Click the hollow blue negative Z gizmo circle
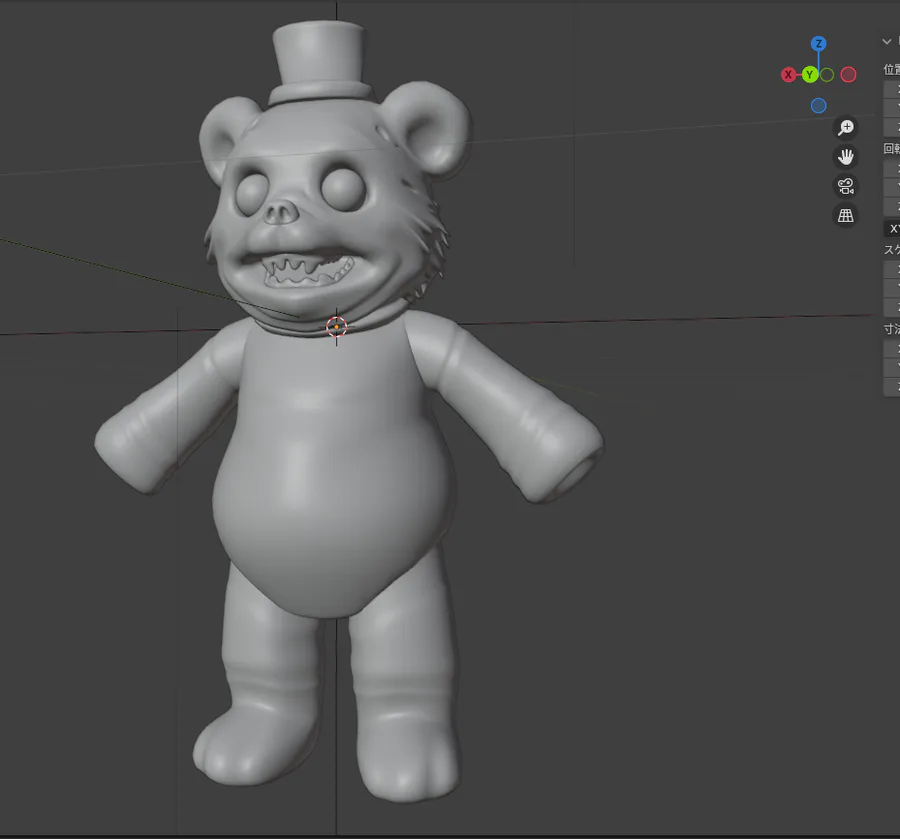This screenshot has height=839, width=900. point(818,106)
